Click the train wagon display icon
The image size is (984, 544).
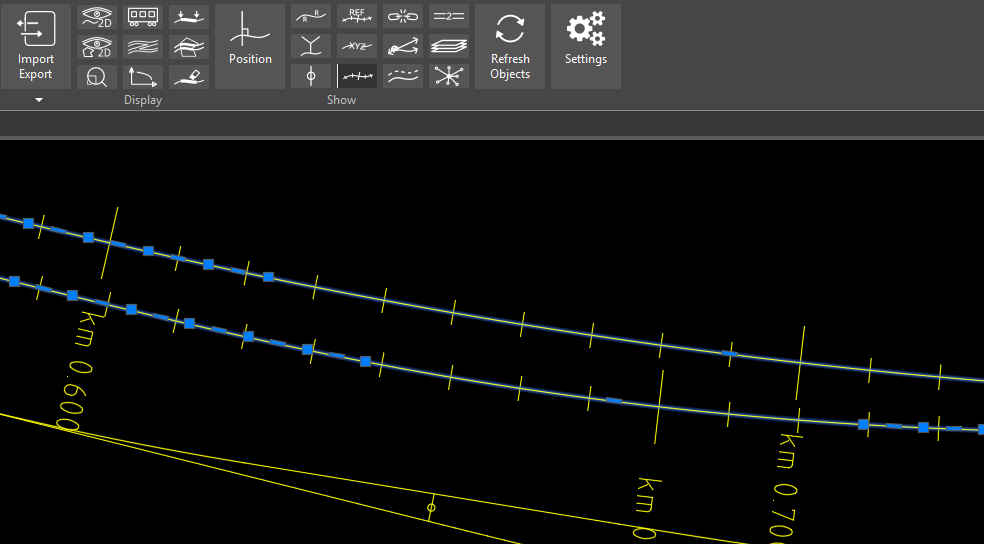click(143, 17)
